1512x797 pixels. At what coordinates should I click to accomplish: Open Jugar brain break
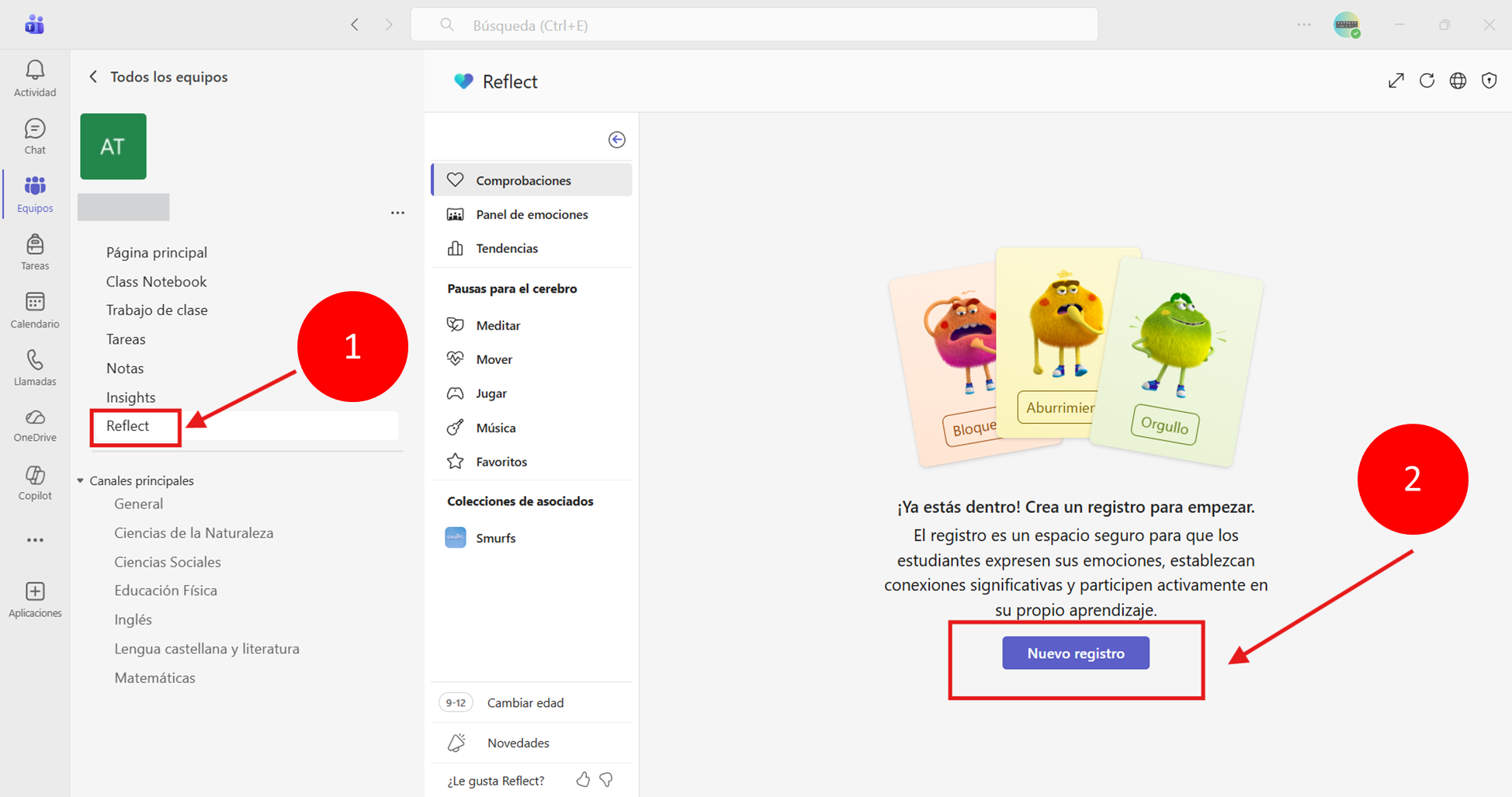coord(532,393)
